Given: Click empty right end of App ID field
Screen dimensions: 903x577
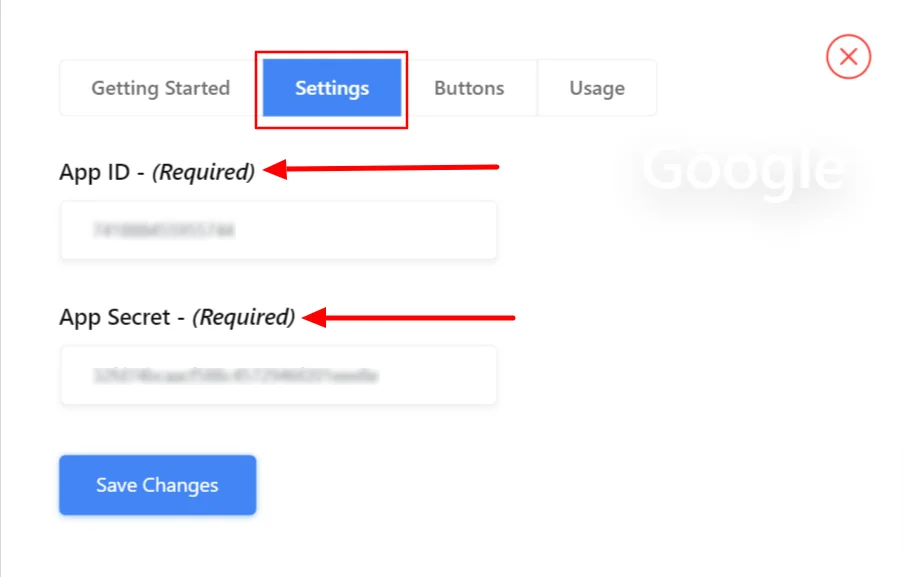Looking at the screenshot, I should click(x=450, y=230).
